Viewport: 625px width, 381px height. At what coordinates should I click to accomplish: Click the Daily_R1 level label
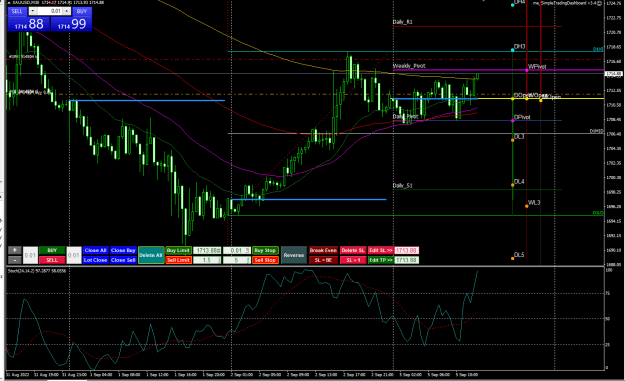point(403,22)
